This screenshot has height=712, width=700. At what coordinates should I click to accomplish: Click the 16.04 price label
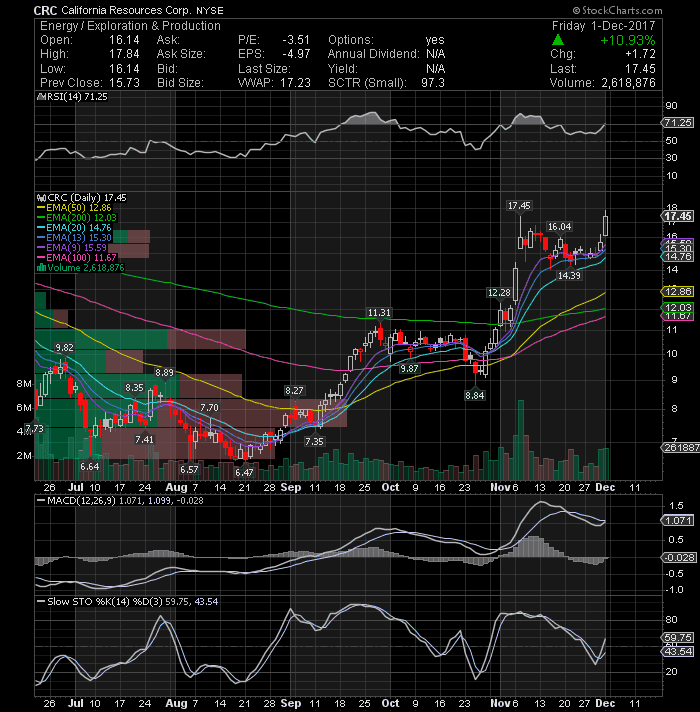(x=559, y=227)
